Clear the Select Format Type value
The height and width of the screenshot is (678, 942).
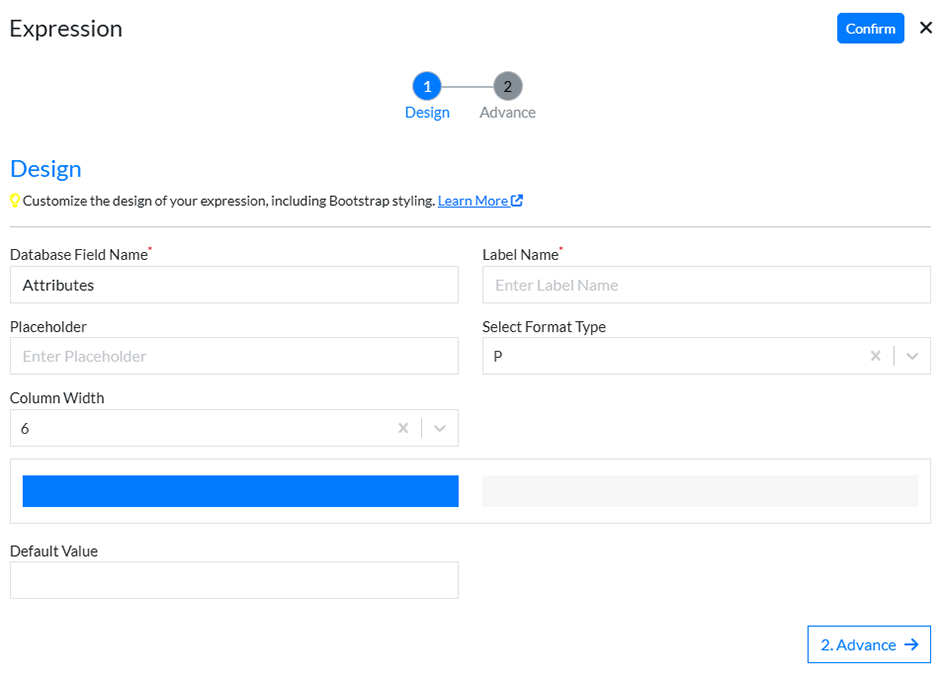point(875,356)
